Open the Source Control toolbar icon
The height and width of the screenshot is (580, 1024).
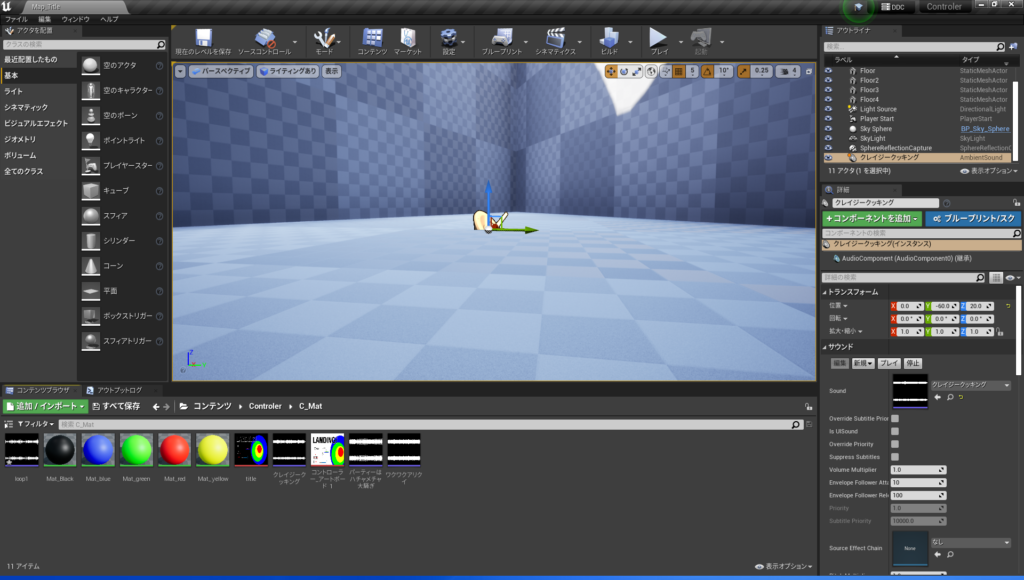264,39
